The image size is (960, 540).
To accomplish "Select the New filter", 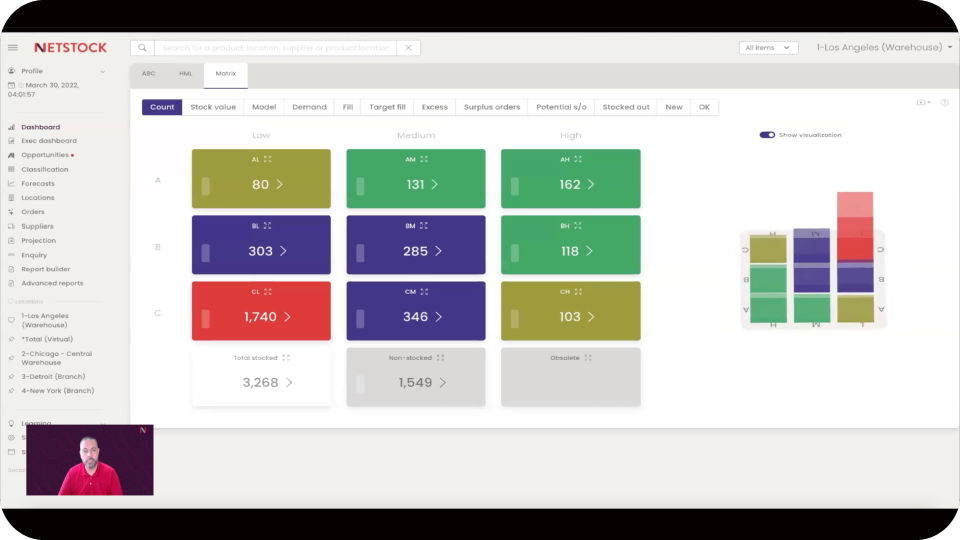I will [674, 107].
